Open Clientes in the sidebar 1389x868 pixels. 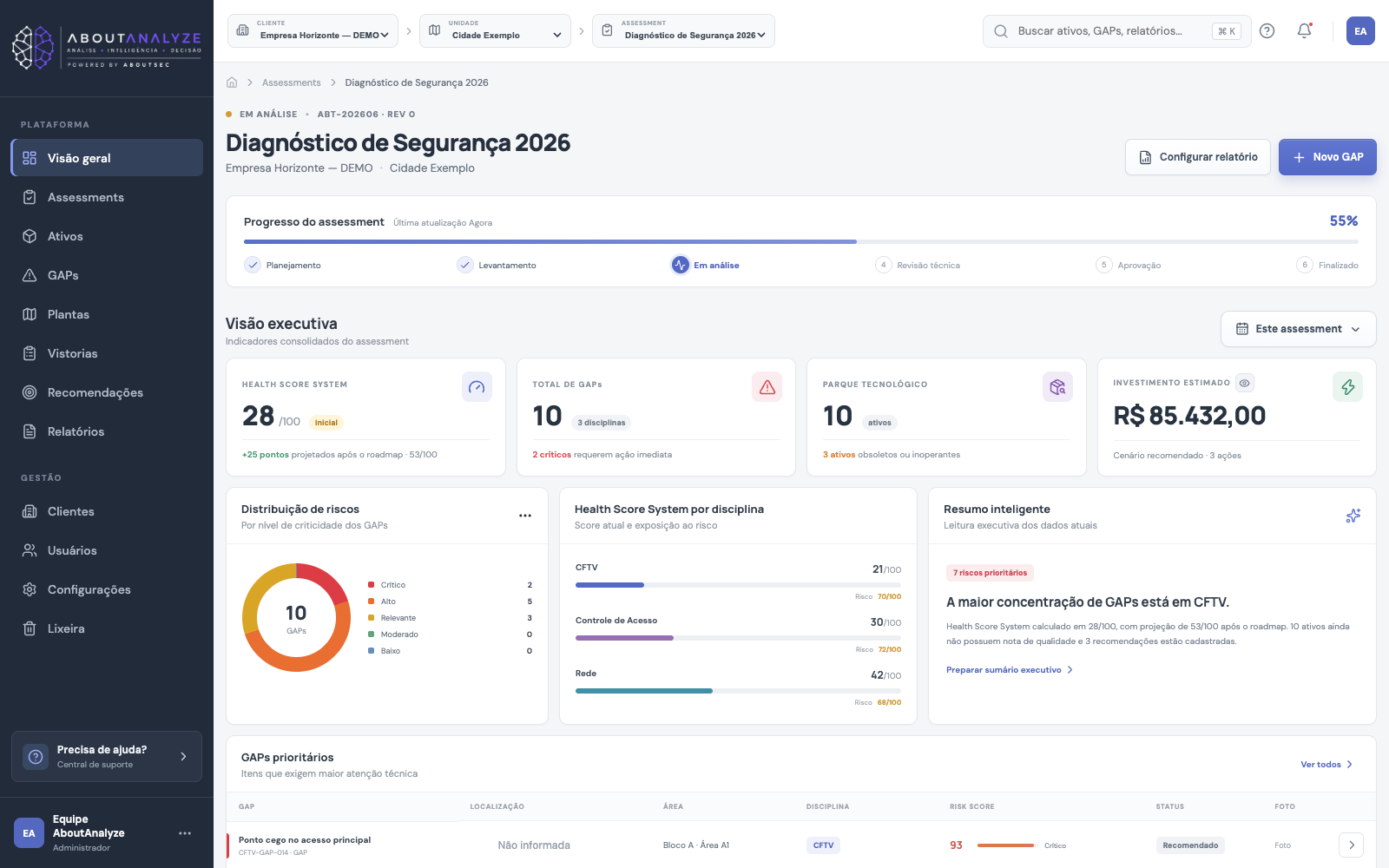click(x=107, y=511)
